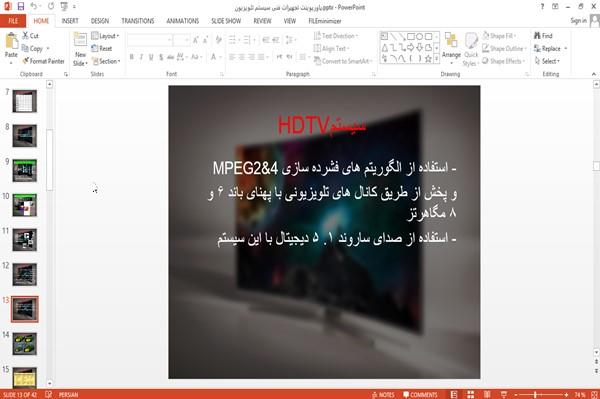Open the font name combo box
The width and height of the screenshot is (600, 399).
[x=149, y=40]
